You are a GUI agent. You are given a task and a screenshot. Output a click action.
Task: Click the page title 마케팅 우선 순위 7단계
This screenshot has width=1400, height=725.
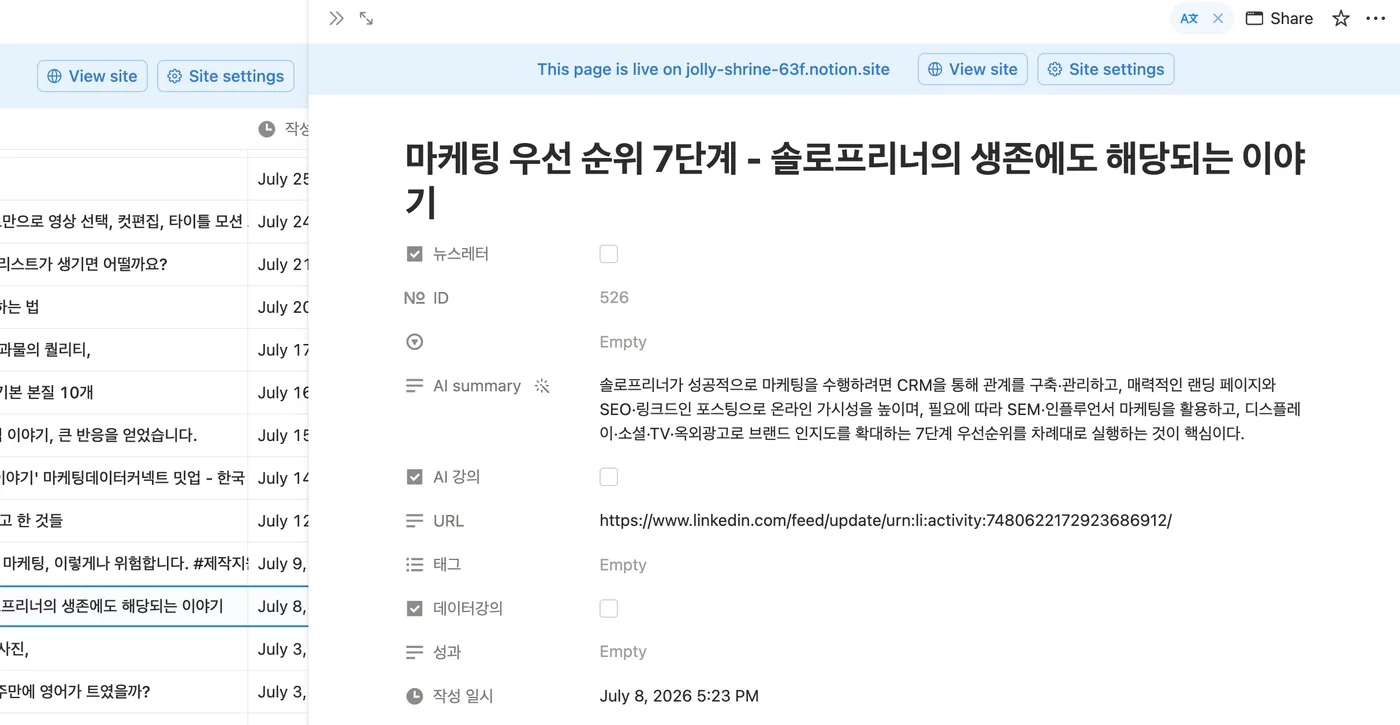(x=856, y=179)
